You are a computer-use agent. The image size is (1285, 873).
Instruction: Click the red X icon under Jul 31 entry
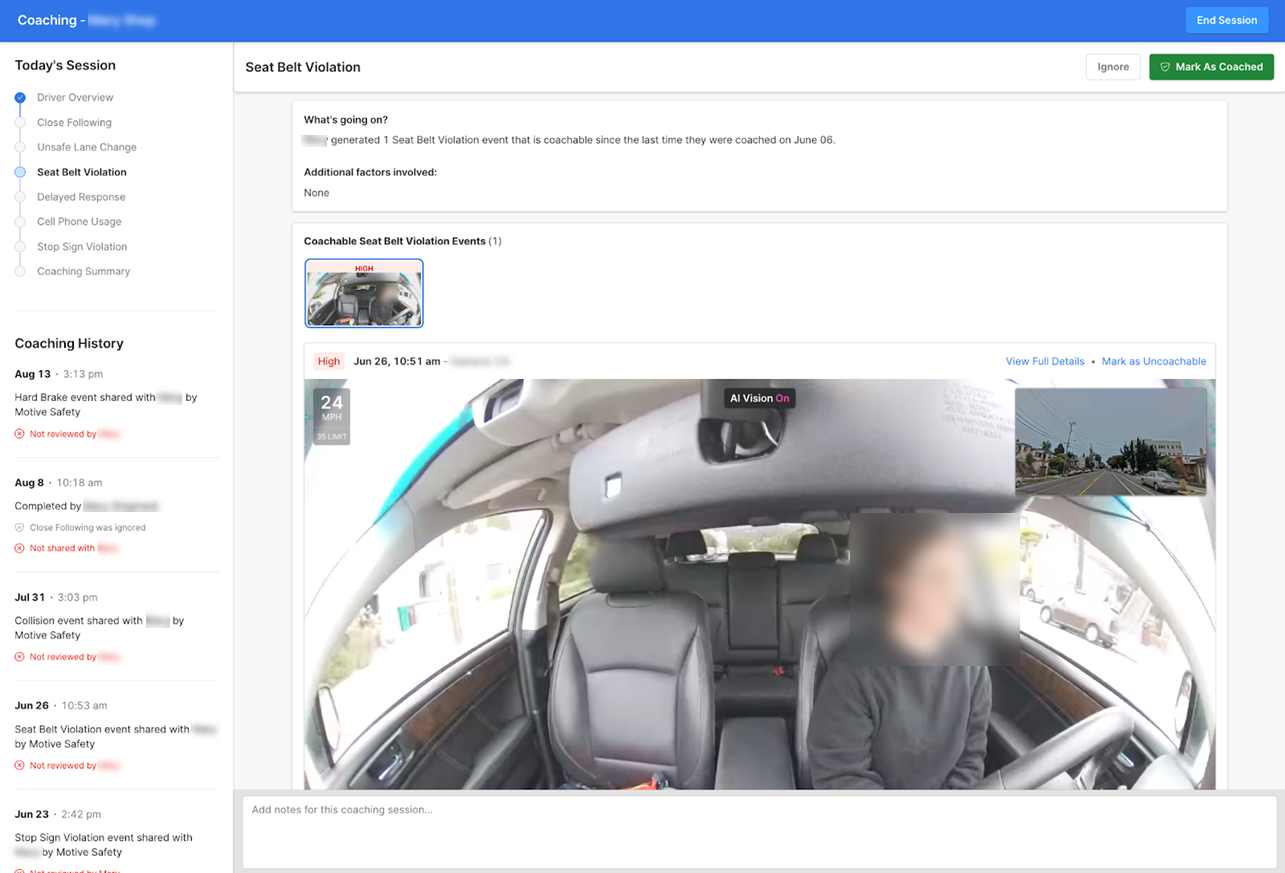19,657
